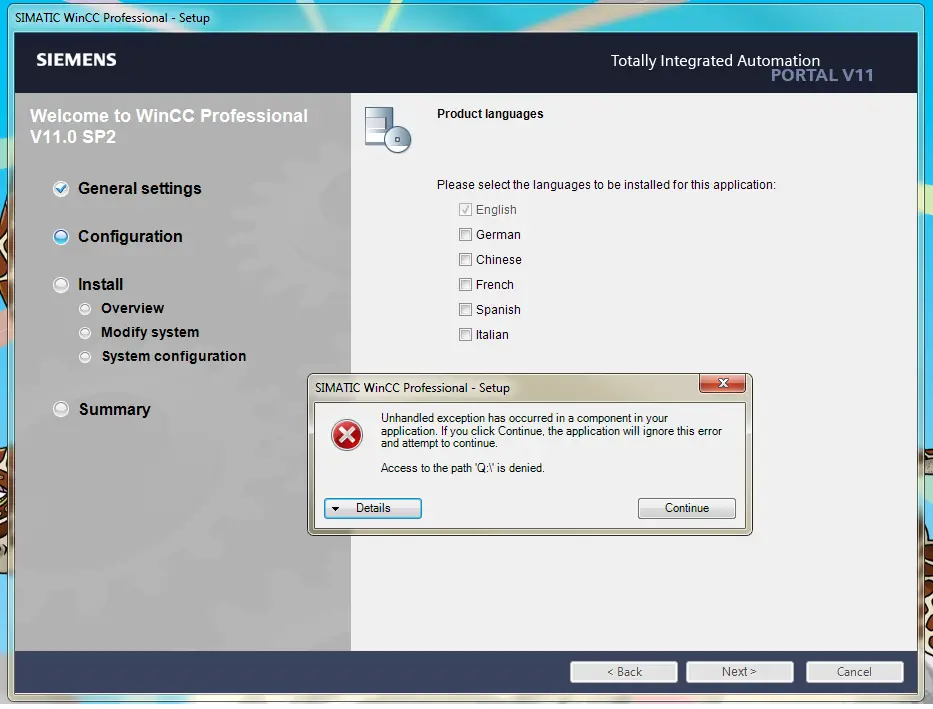Click the Install step bullet icon
This screenshot has height=709, width=933.
tap(61, 285)
